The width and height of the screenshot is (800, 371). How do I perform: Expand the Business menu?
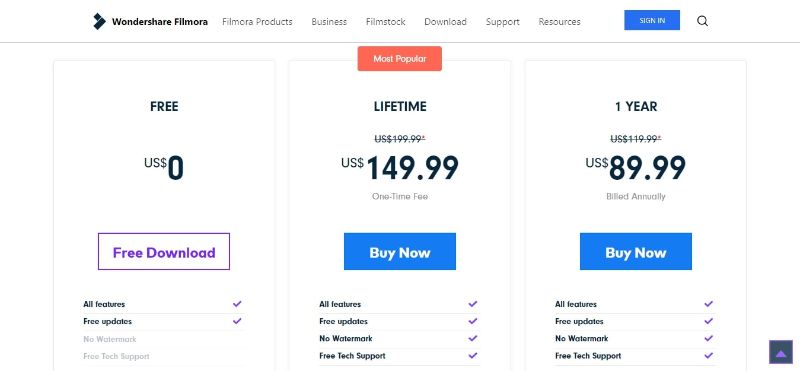329,21
